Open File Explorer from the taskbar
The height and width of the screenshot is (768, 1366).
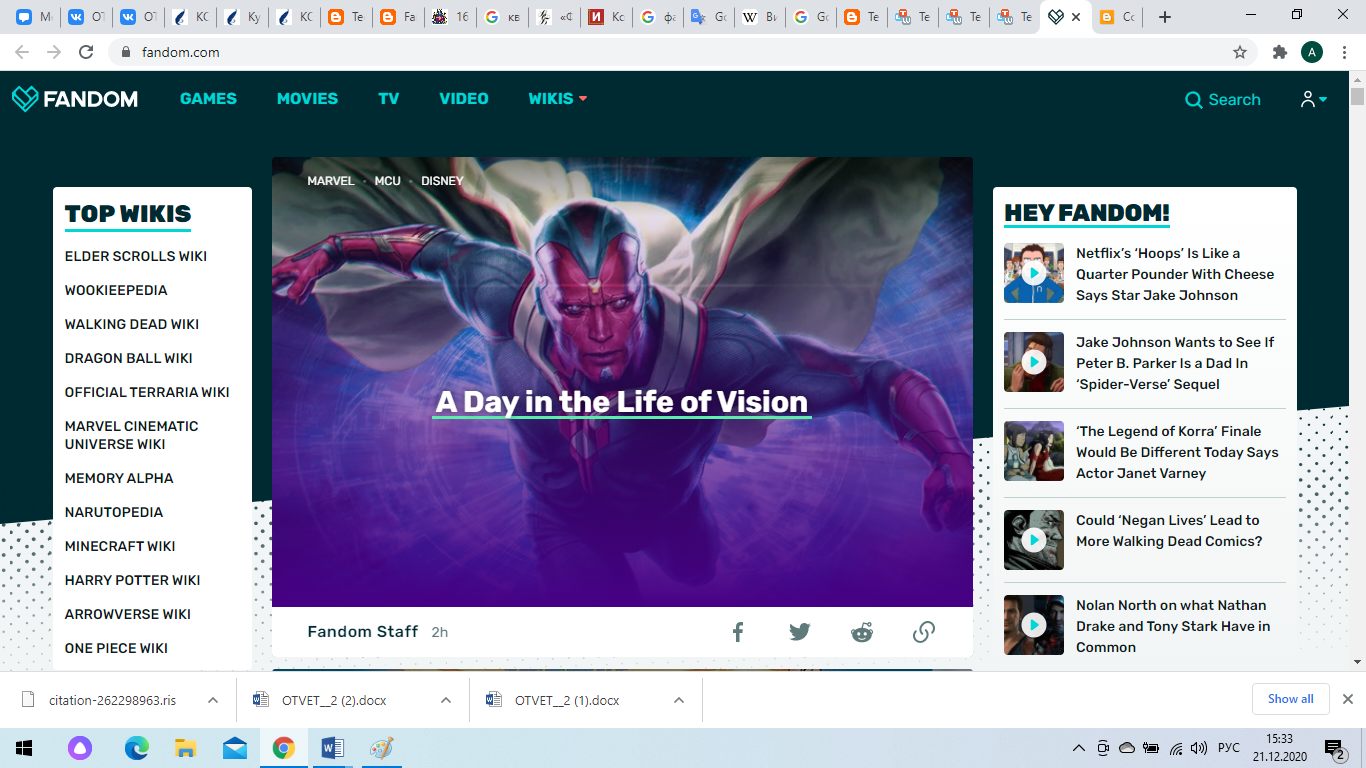click(x=185, y=748)
